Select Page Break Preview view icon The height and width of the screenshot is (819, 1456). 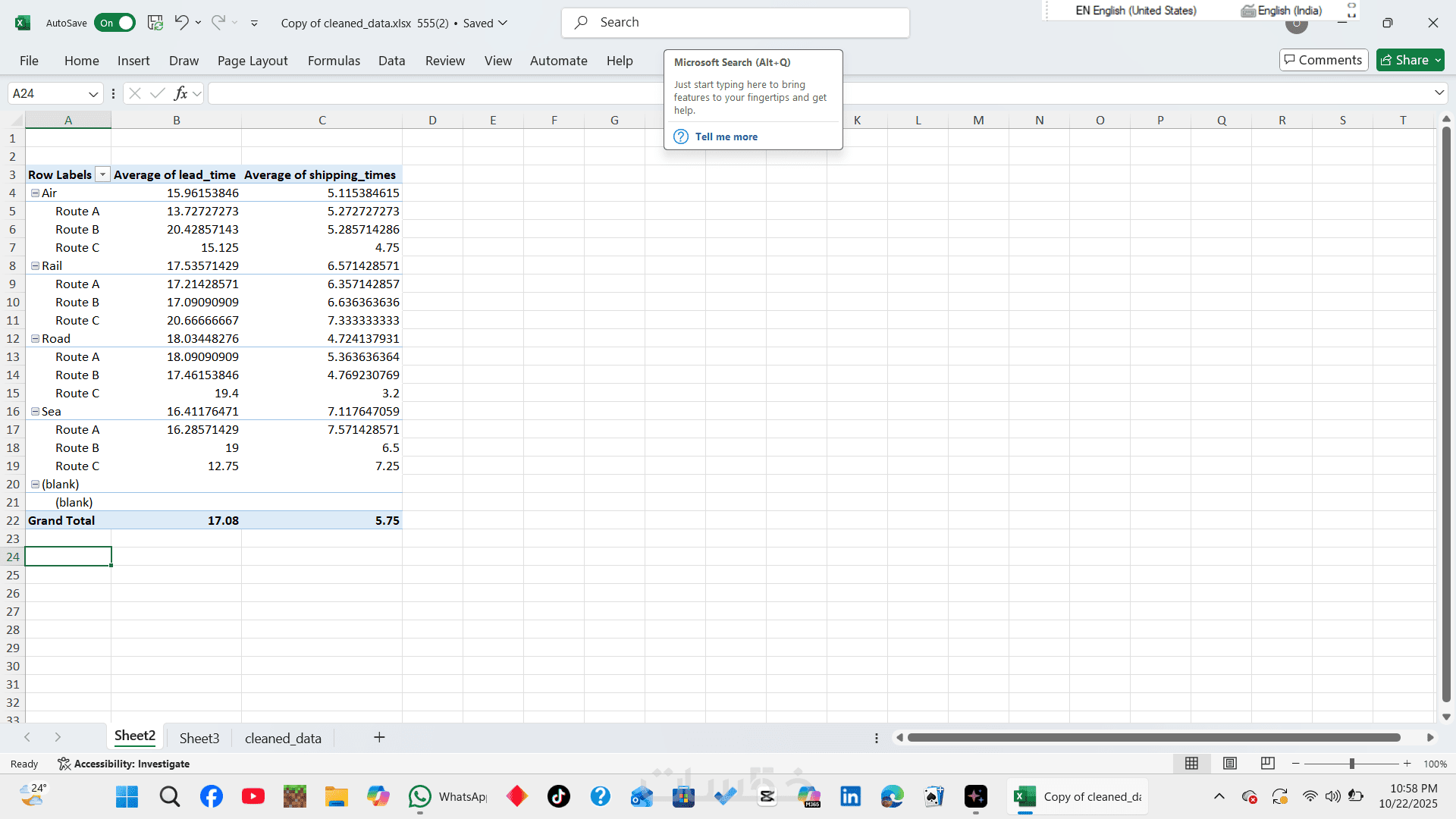pyautogui.click(x=1267, y=764)
